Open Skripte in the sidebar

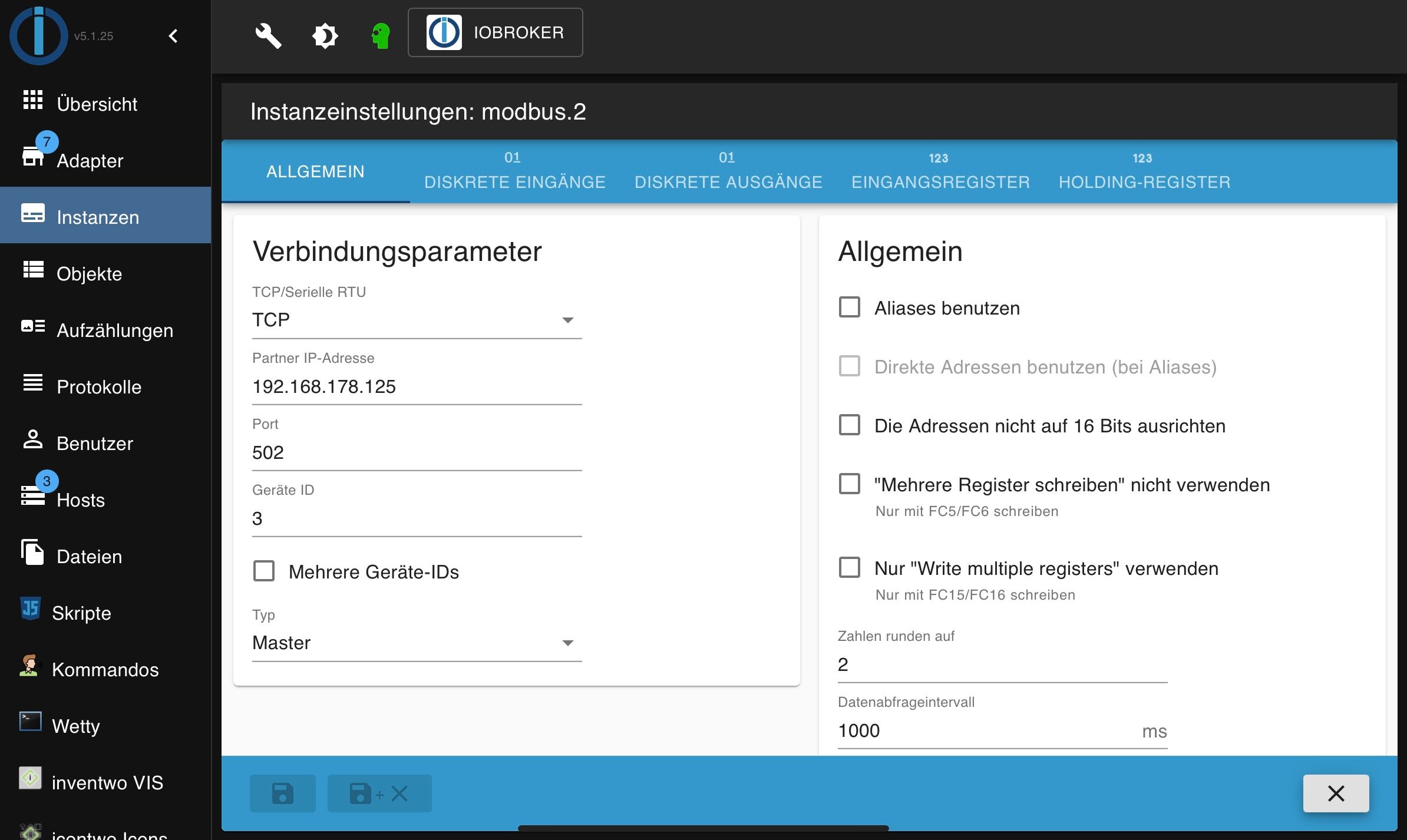pyautogui.click(x=81, y=613)
